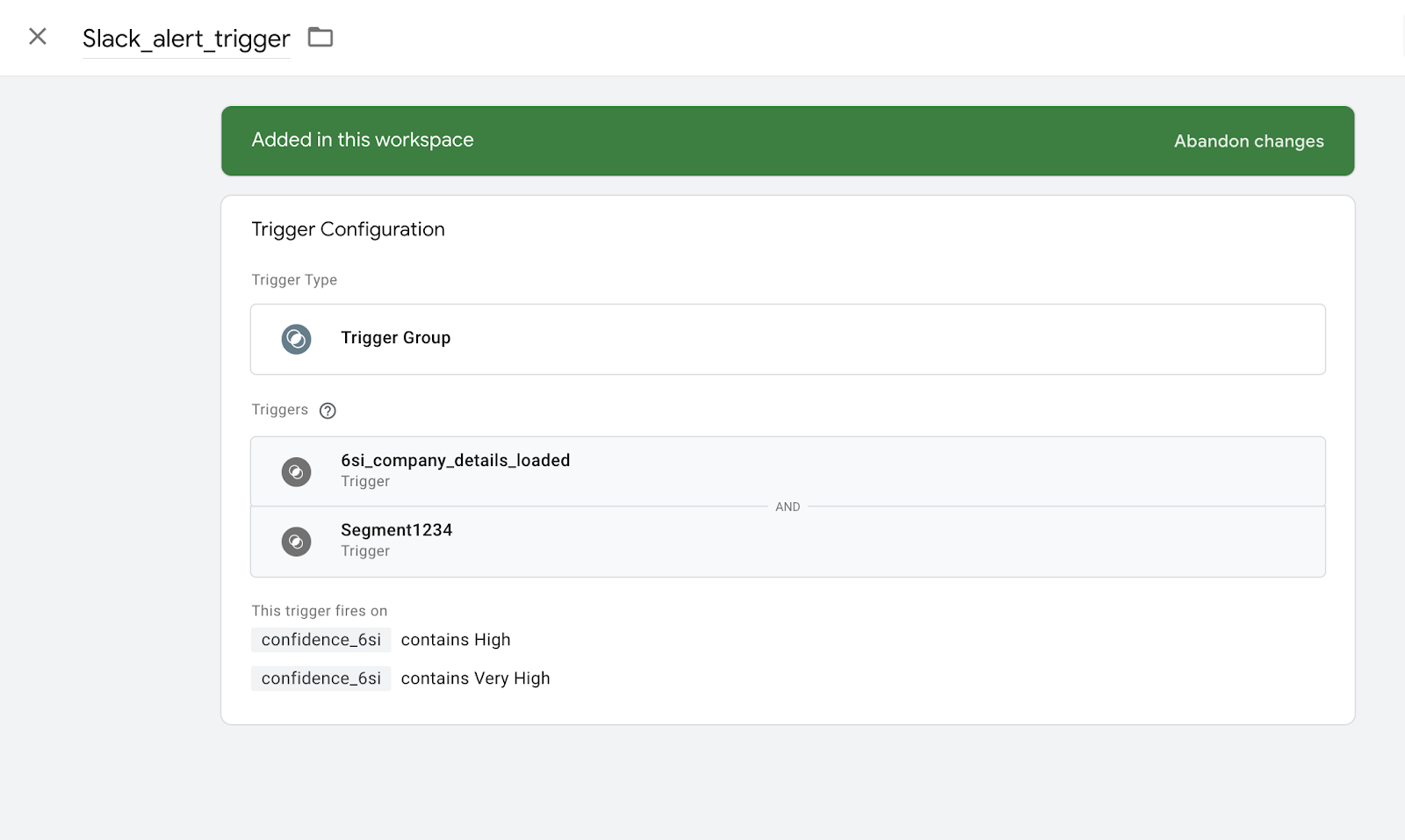Open the 6si_company_details_loaded trigger

point(788,471)
